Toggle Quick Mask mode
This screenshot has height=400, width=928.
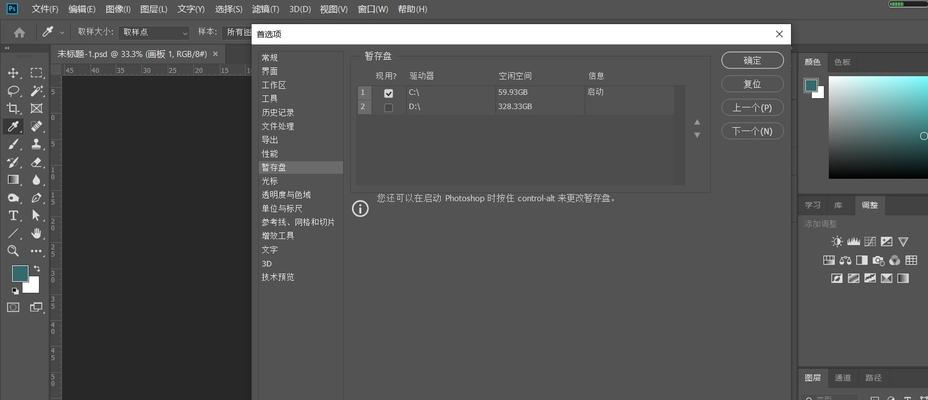(13, 307)
